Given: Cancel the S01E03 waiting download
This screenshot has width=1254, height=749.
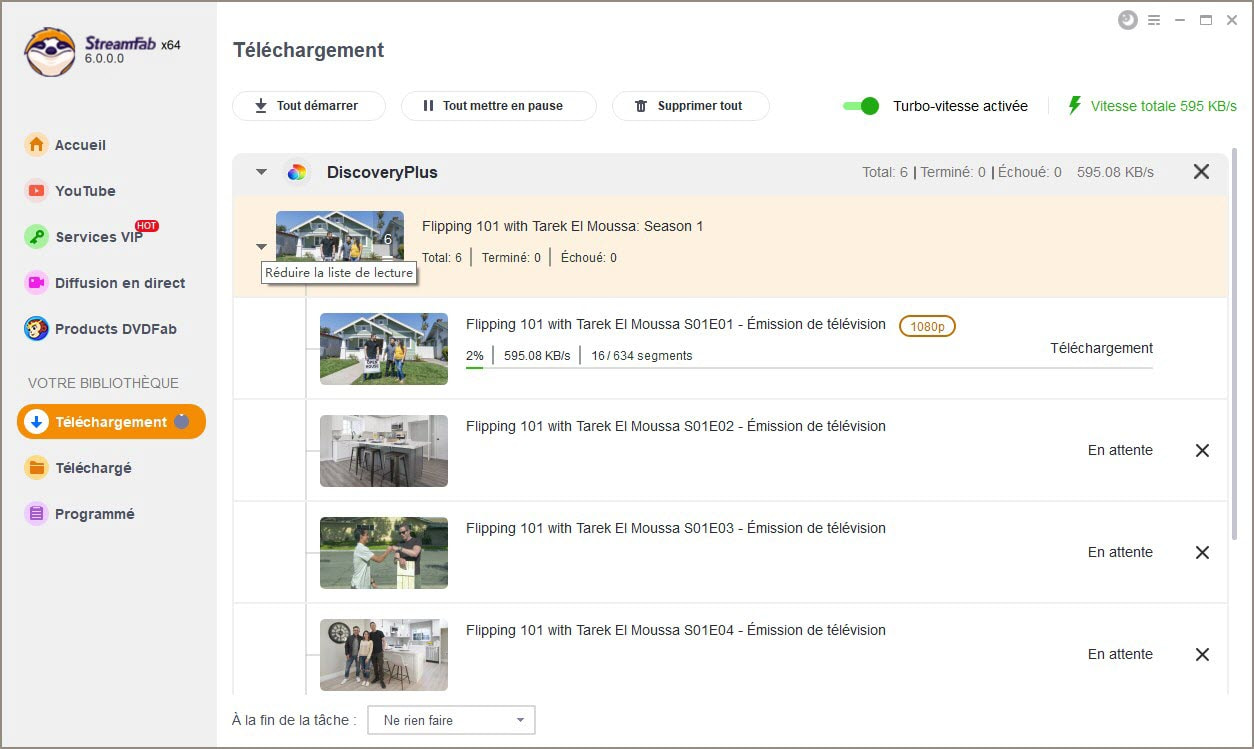Looking at the screenshot, I should coord(1203,553).
